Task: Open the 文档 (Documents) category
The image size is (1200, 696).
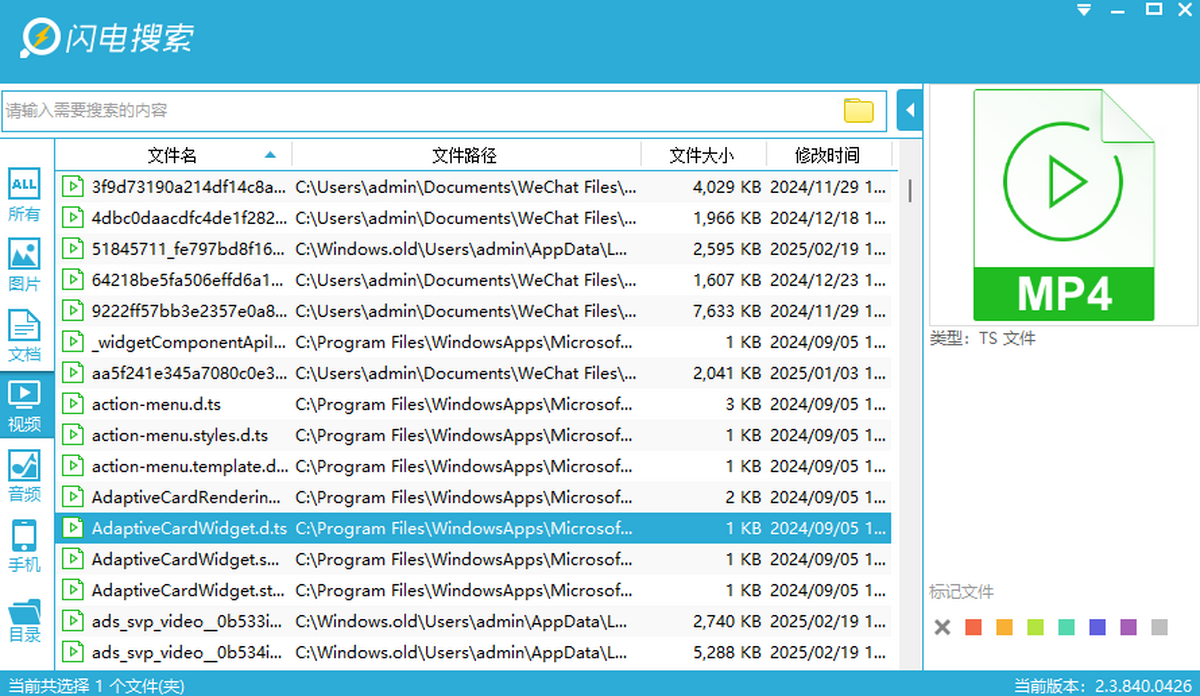Action: point(24,334)
